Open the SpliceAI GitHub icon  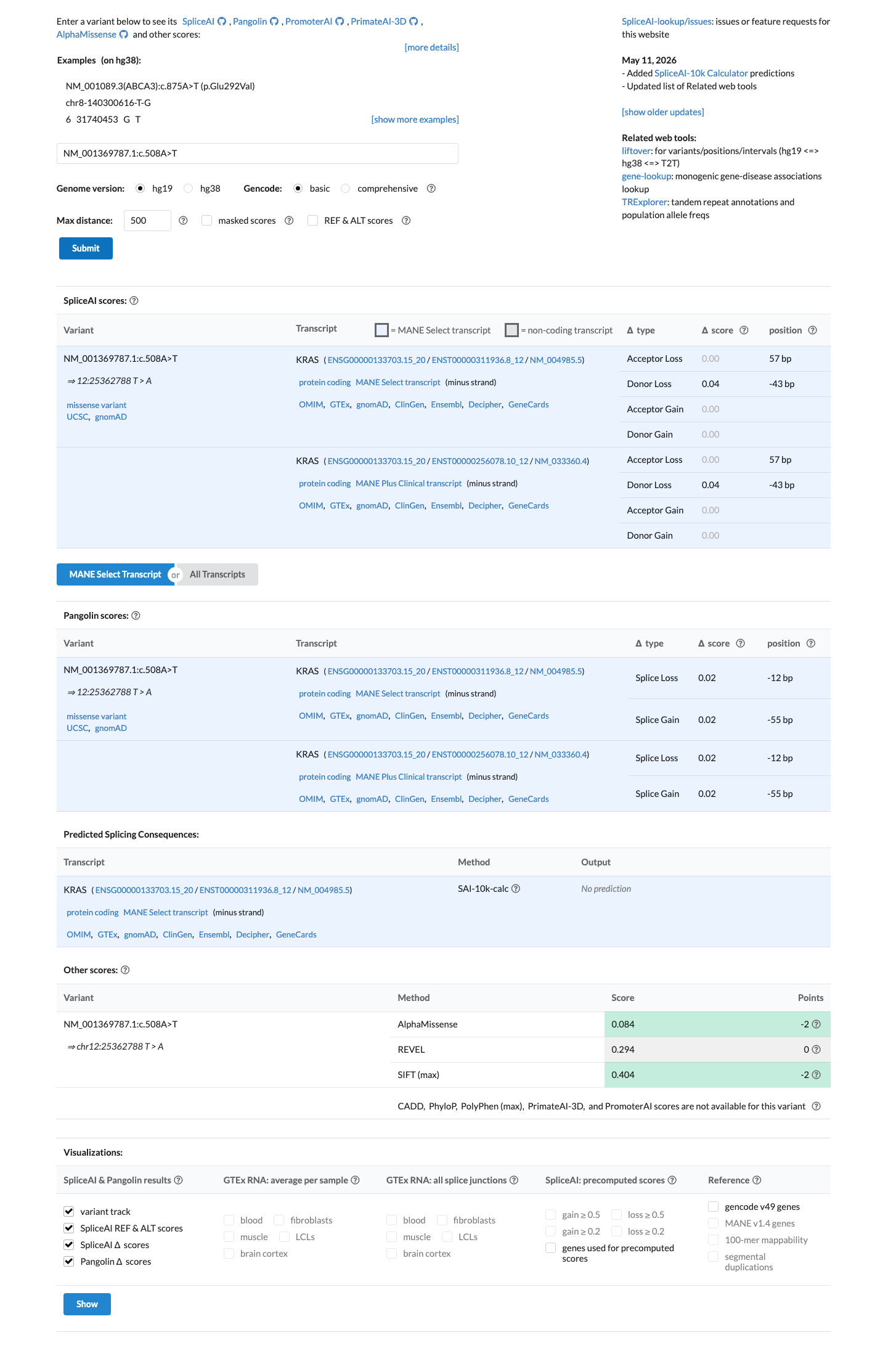(222, 22)
